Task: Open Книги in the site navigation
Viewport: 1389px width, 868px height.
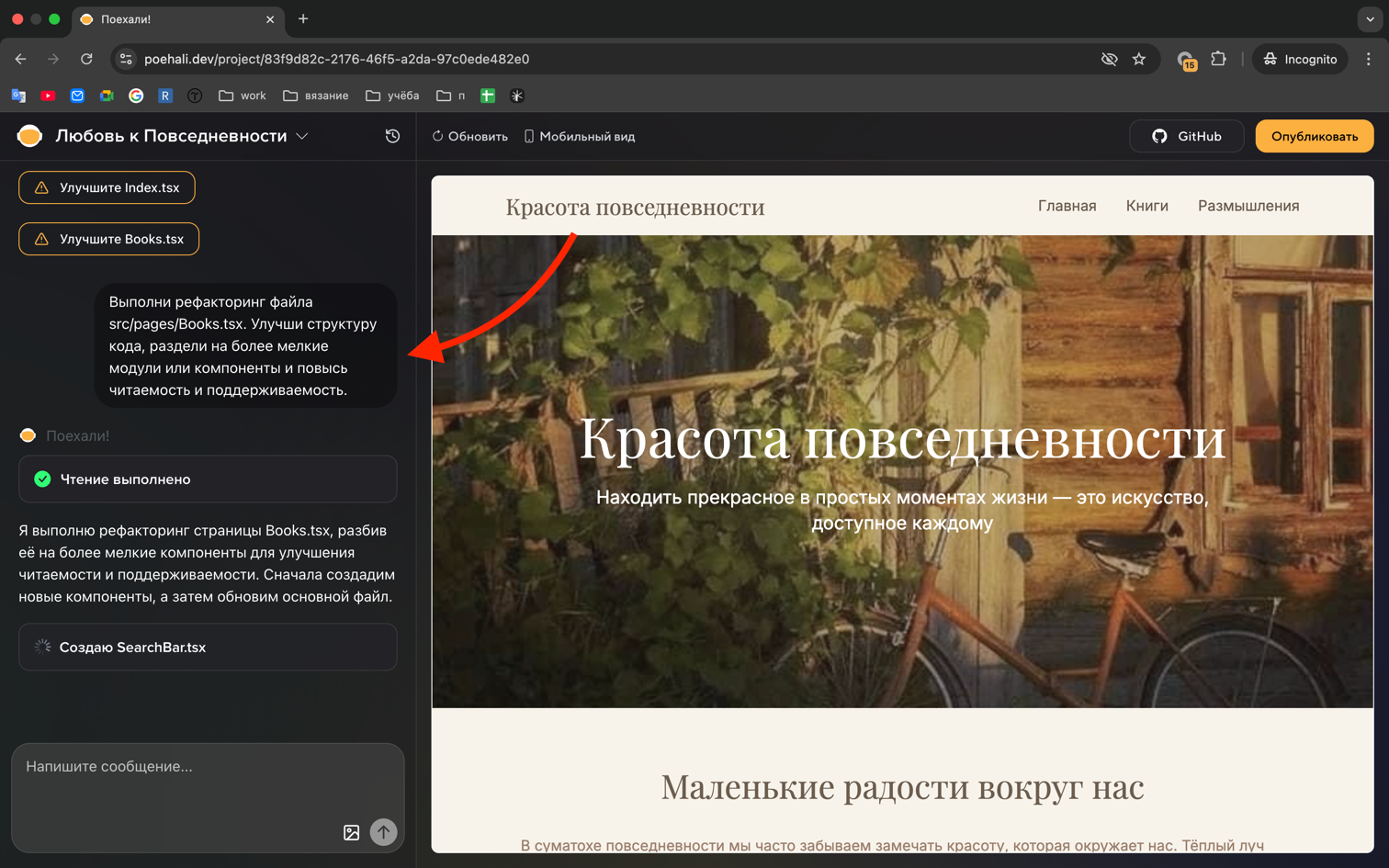Action: coord(1146,206)
